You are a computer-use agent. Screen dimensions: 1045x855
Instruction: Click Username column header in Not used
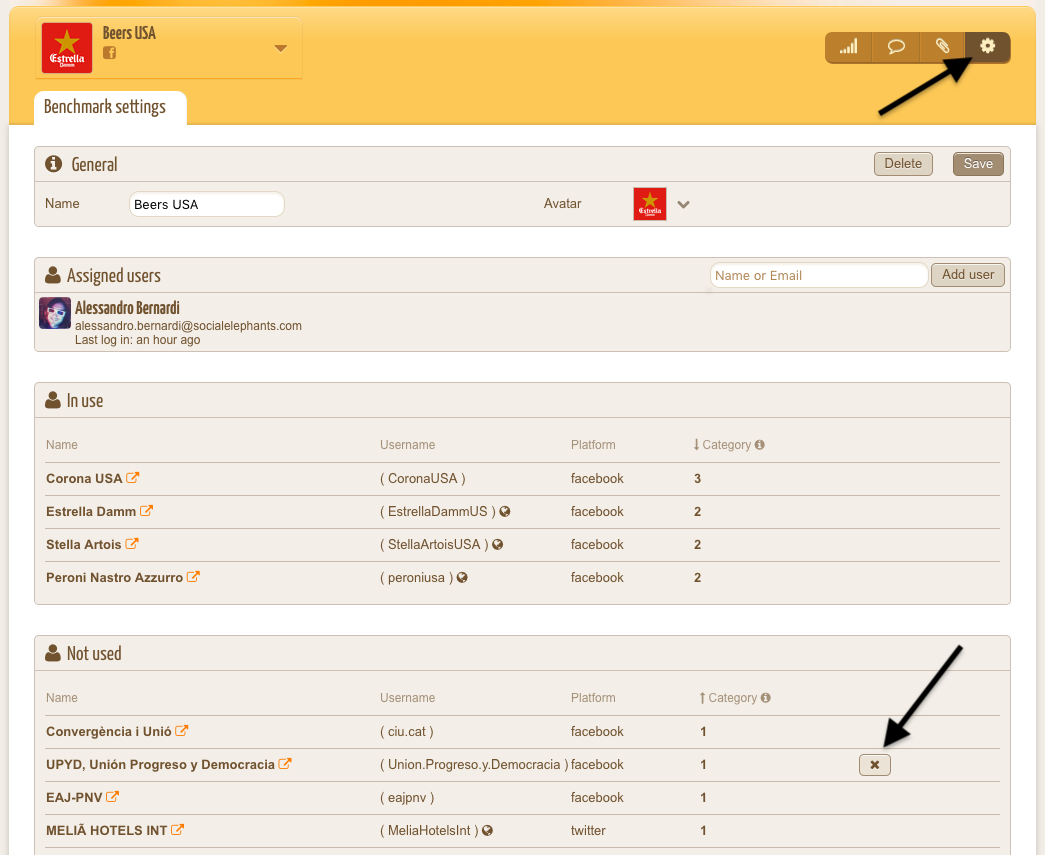[x=407, y=698]
